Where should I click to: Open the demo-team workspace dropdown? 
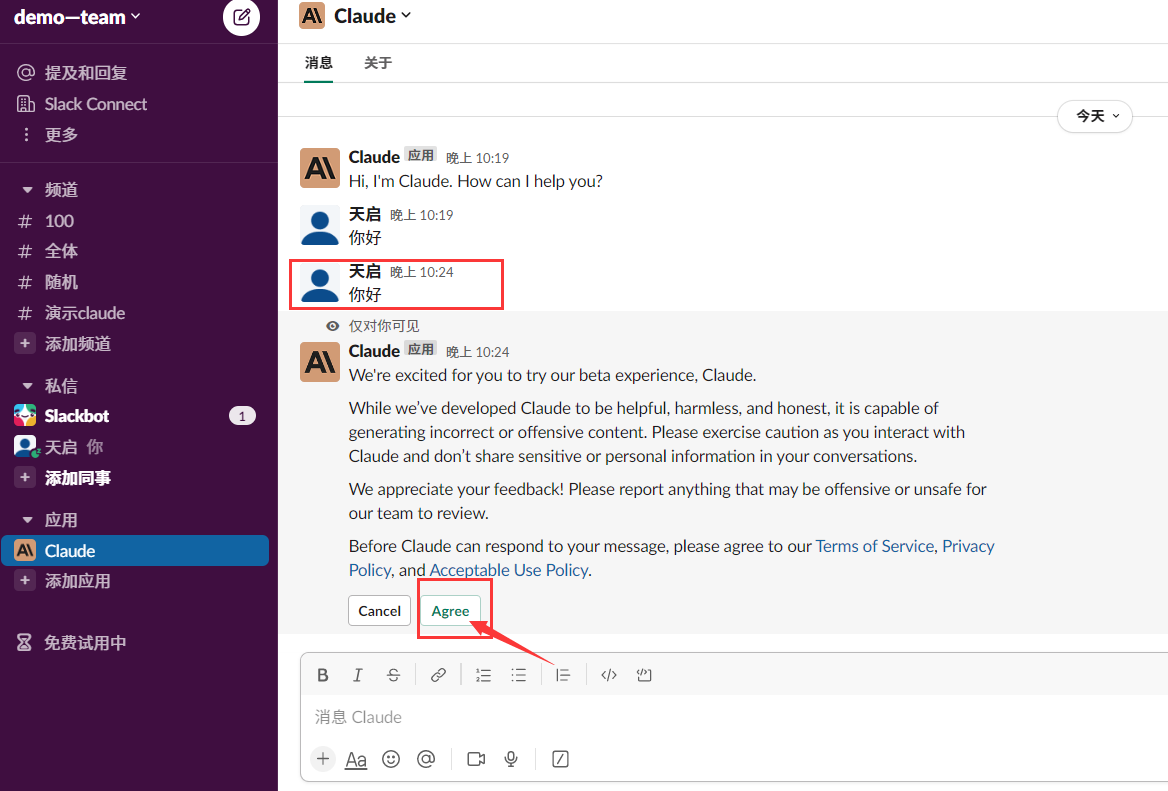pos(77,17)
